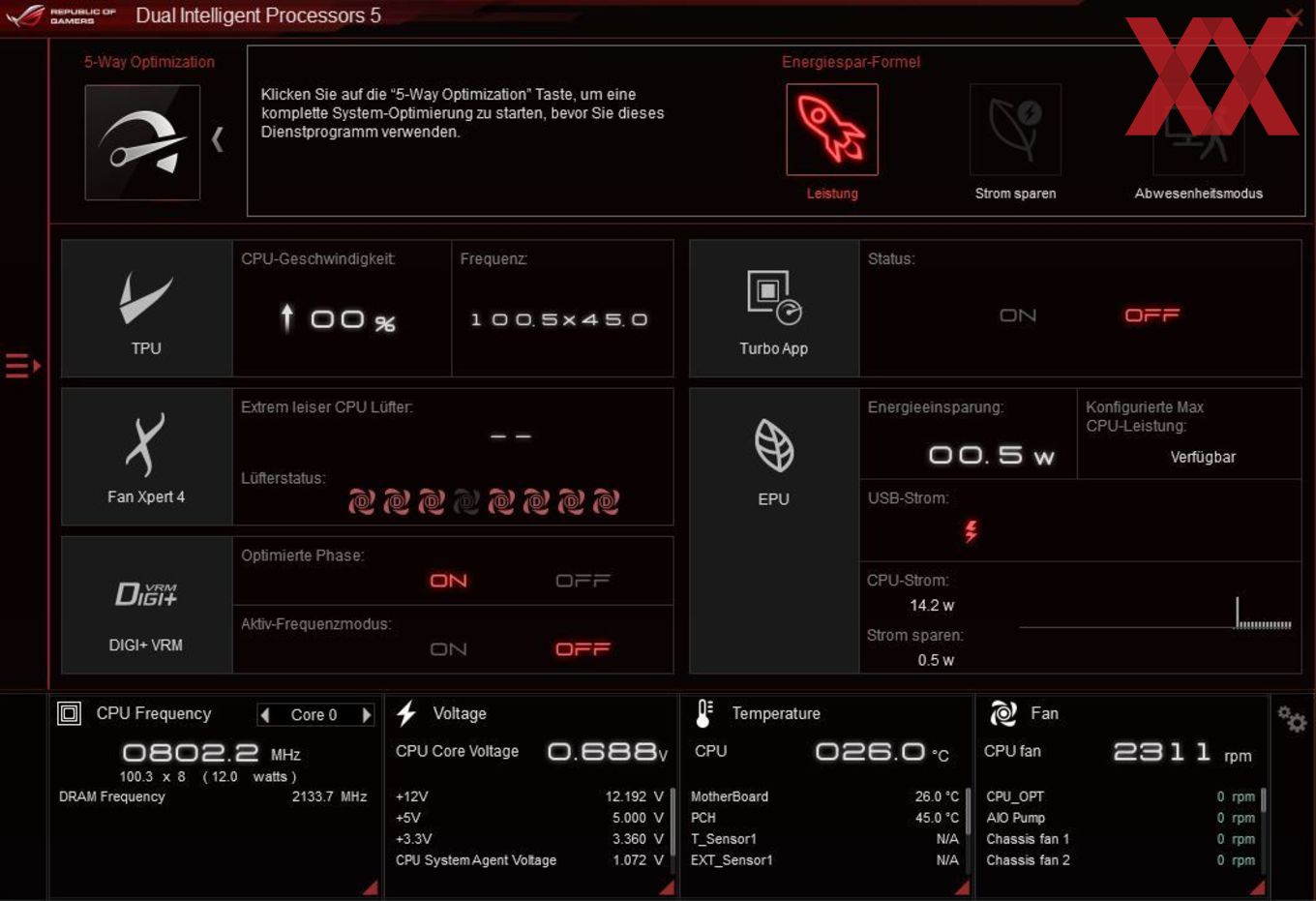The width and height of the screenshot is (1316, 901).
Task: Click the DRAM Frequency 2133.7 MHz value
Action: tap(329, 796)
